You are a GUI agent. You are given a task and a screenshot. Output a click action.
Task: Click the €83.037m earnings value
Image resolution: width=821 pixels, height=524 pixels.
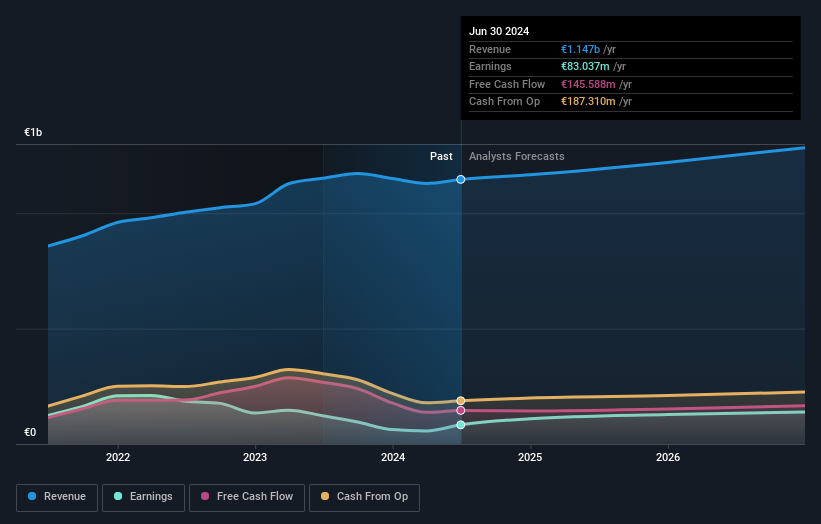pos(585,66)
